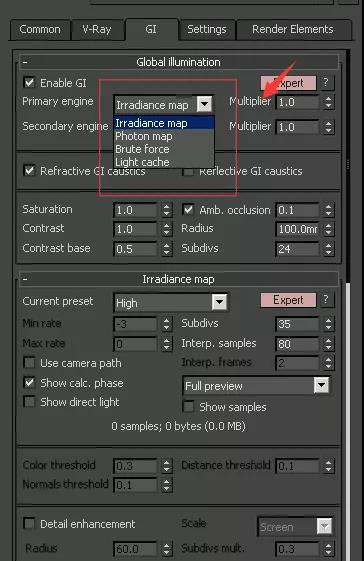Adjust the Min rate spinner
The image size is (364, 561).
[x=166, y=324]
